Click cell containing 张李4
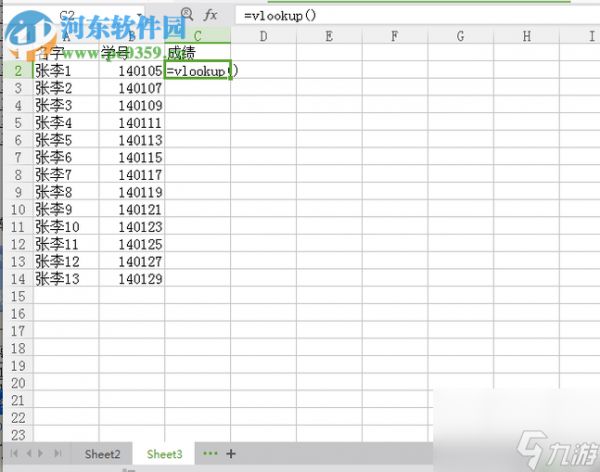Viewport: 600px width, 472px height. tap(66, 123)
